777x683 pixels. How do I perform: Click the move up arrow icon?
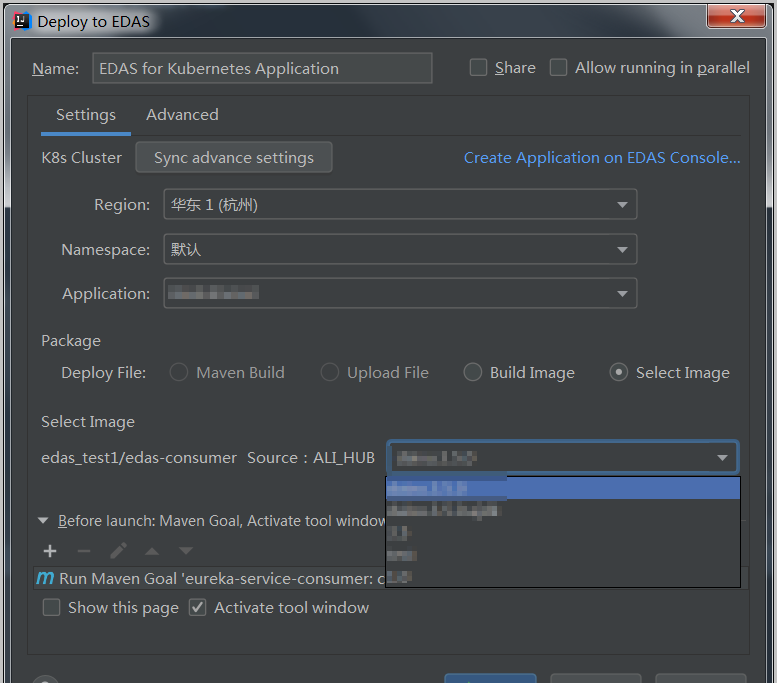coord(152,551)
